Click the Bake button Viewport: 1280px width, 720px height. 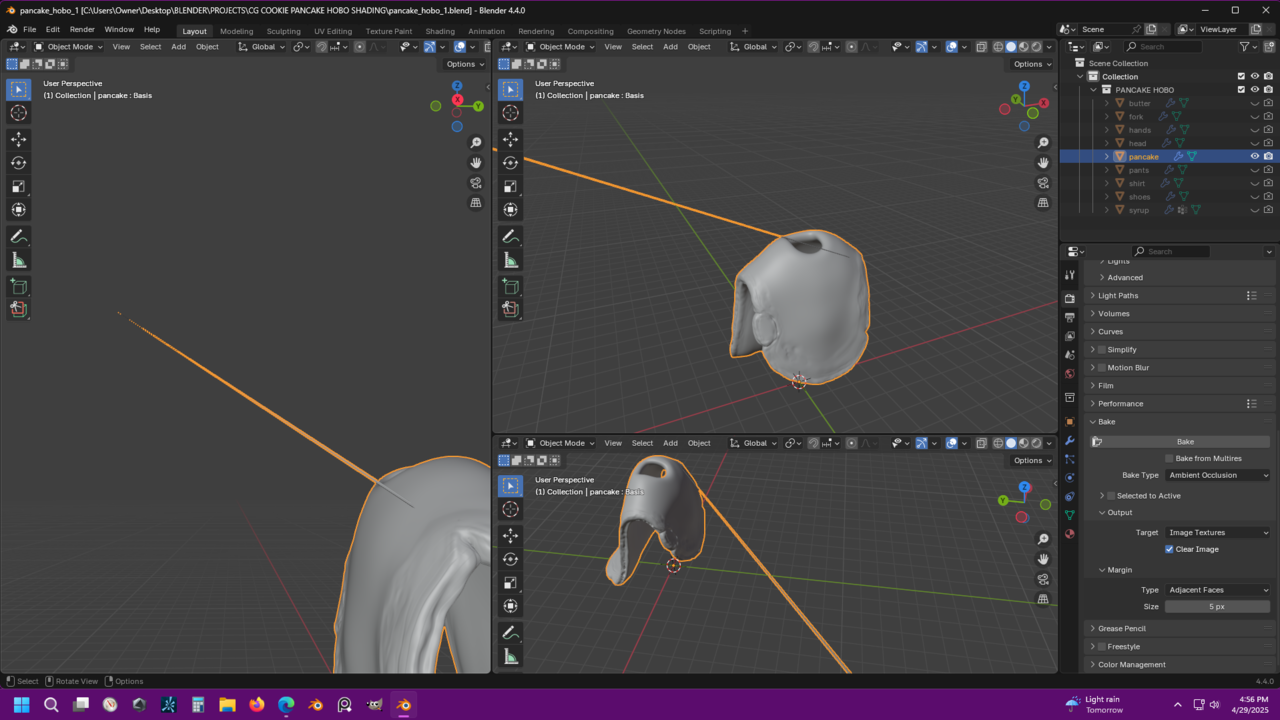[1184, 441]
